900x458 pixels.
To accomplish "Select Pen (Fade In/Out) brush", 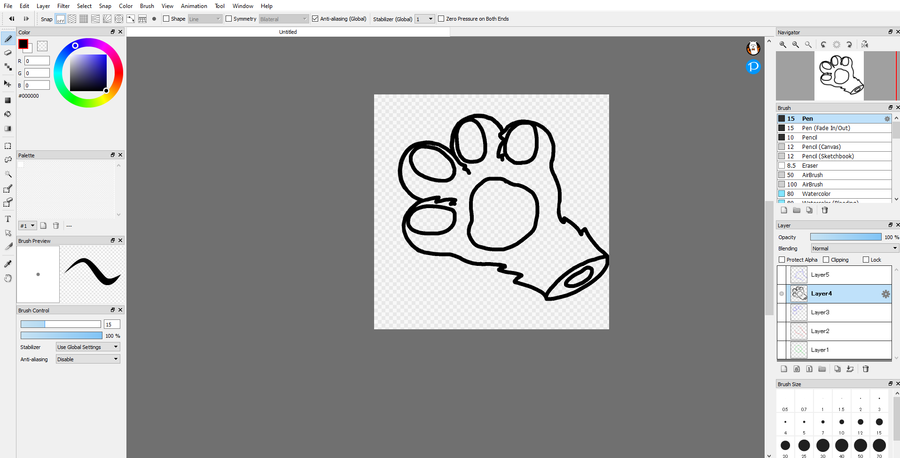I will click(x=834, y=128).
